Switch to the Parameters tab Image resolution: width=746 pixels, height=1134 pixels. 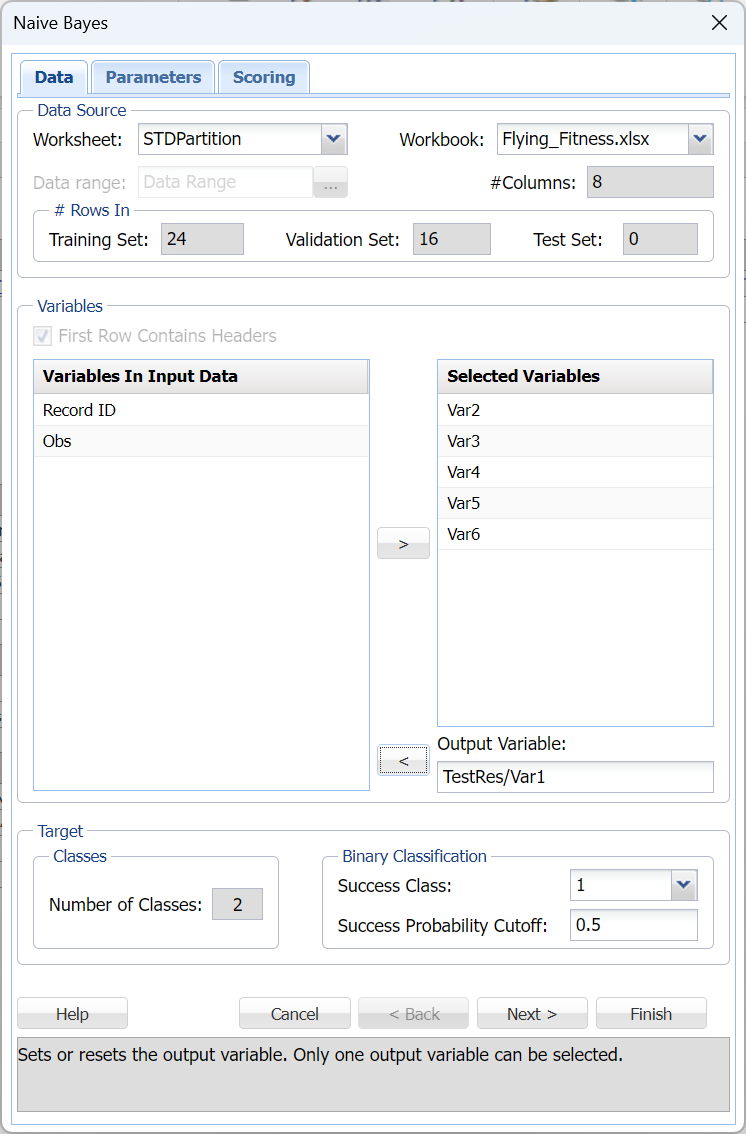click(153, 77)
